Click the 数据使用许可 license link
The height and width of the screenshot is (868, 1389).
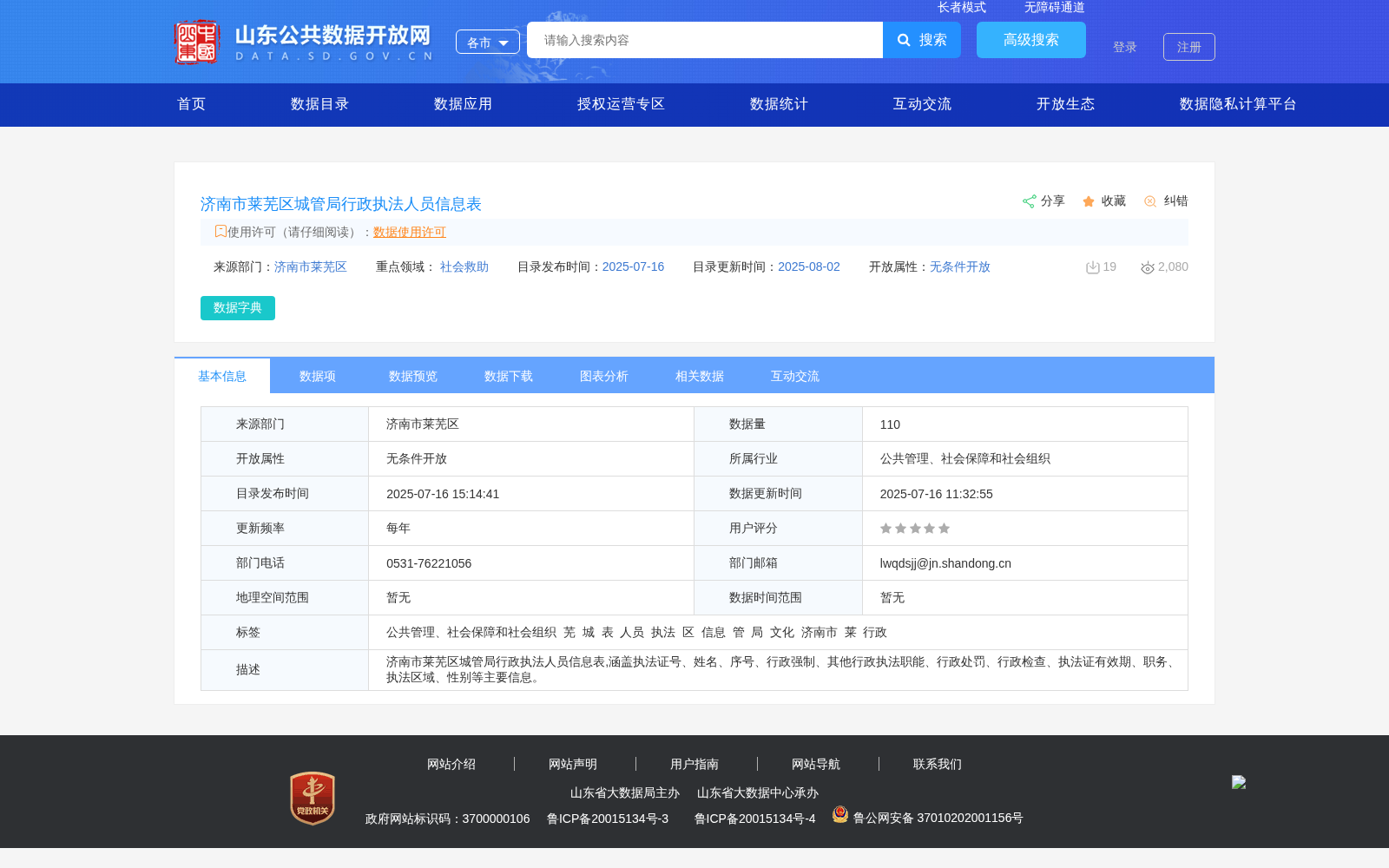[x=410, y=232]
